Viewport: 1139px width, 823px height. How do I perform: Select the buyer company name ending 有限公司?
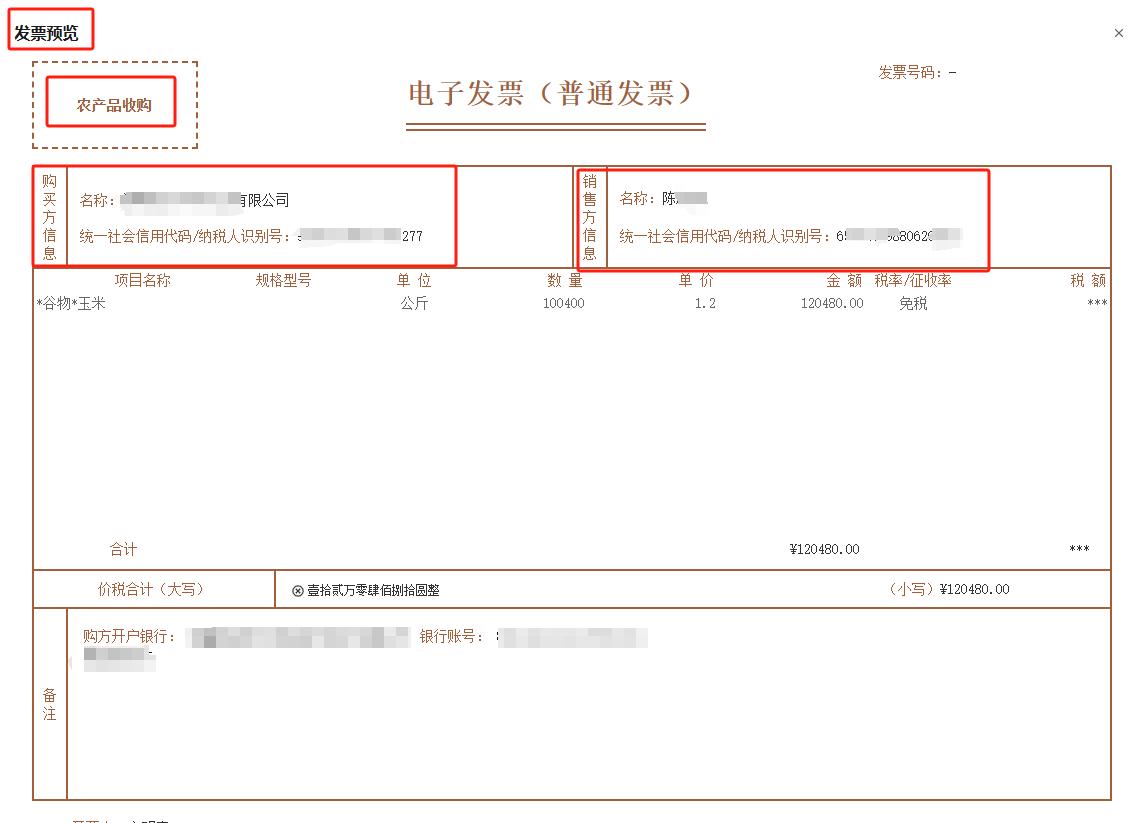[205, 200]
